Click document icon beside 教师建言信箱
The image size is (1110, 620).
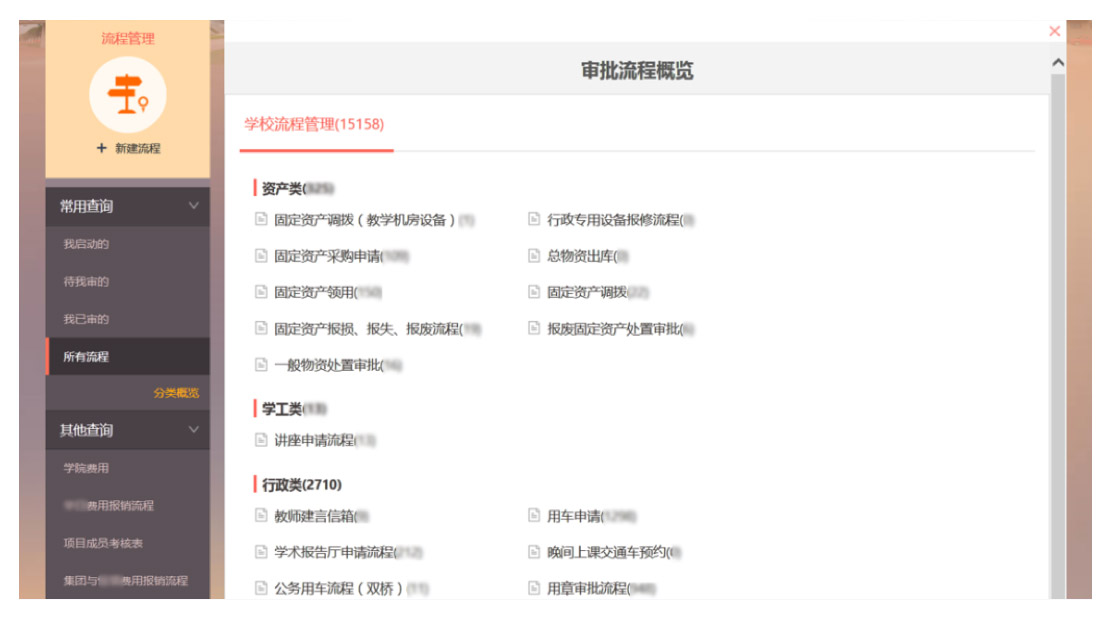coord(261,516)
